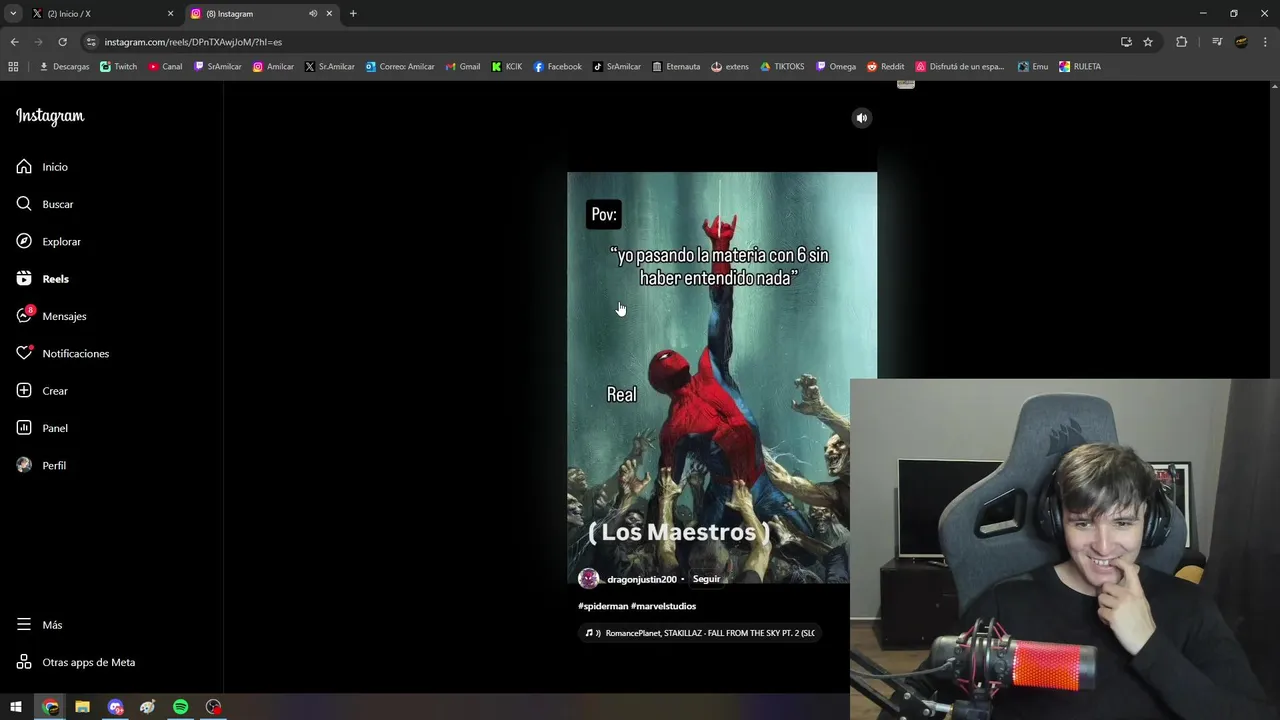The height and width of the screenshot is (720, 1280).
Task: Open Spotify from the taskbar
Action: pos(180,707)
